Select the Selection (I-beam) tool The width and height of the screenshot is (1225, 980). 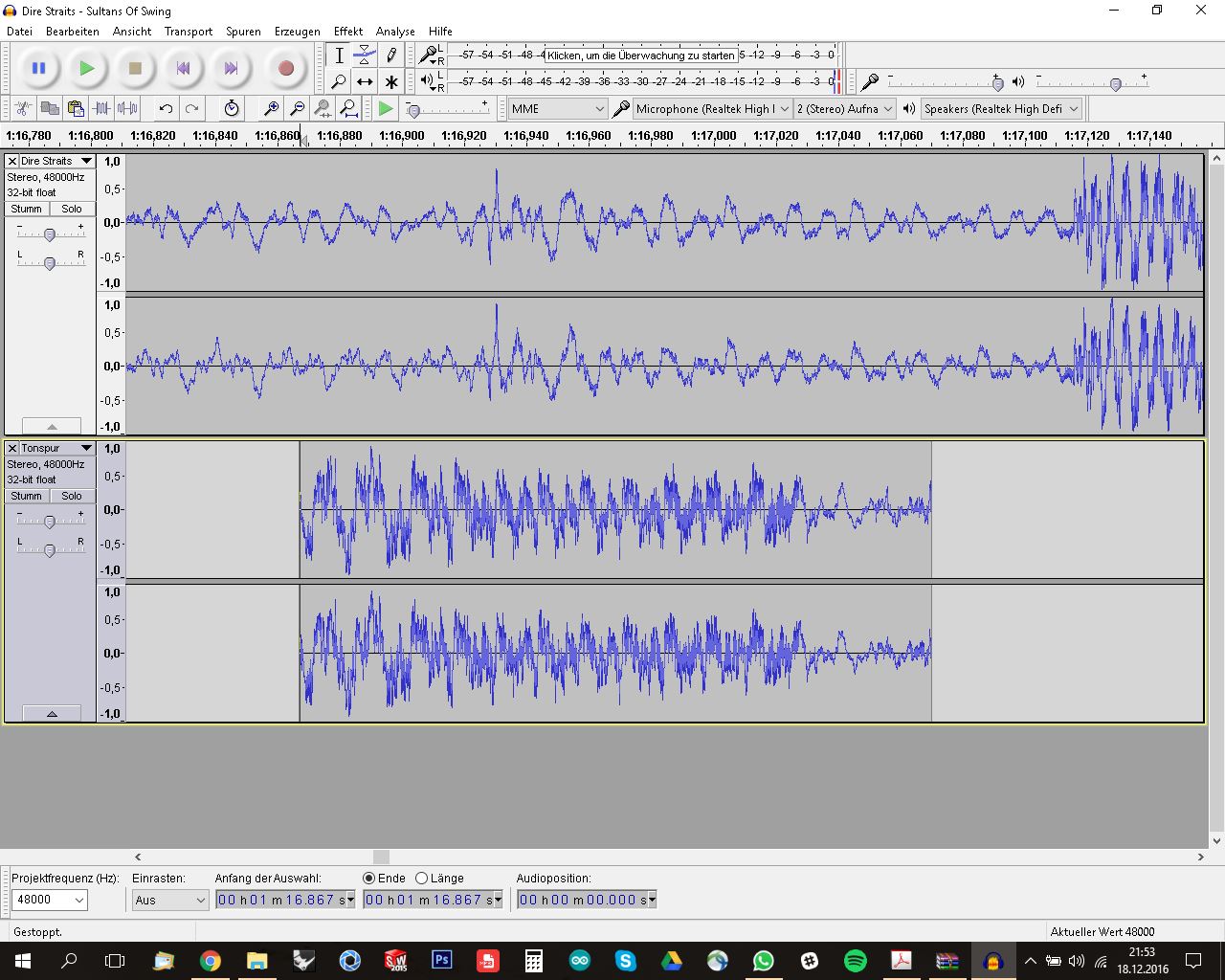click(x=339, y=56)
